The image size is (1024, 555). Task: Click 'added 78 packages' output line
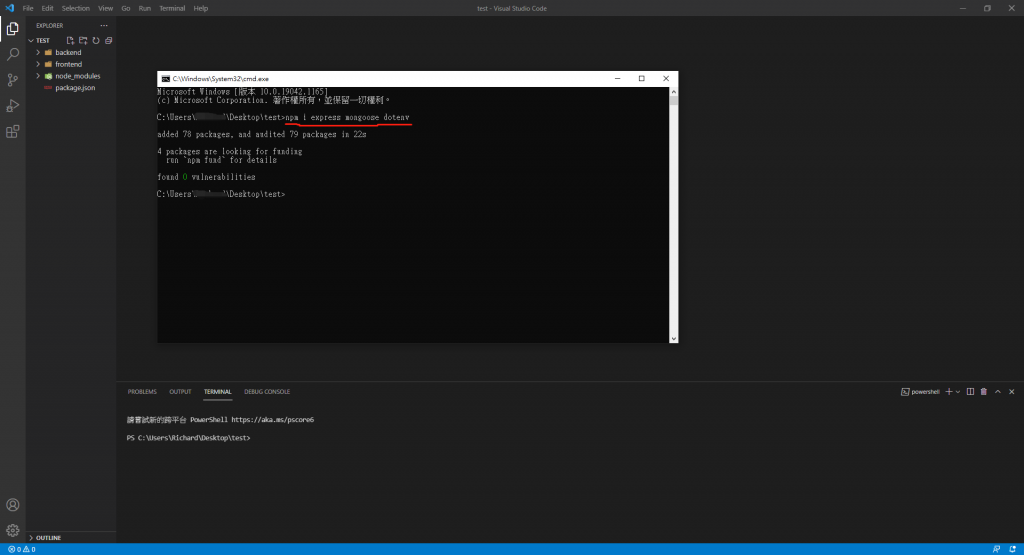[x=261, y=135]
